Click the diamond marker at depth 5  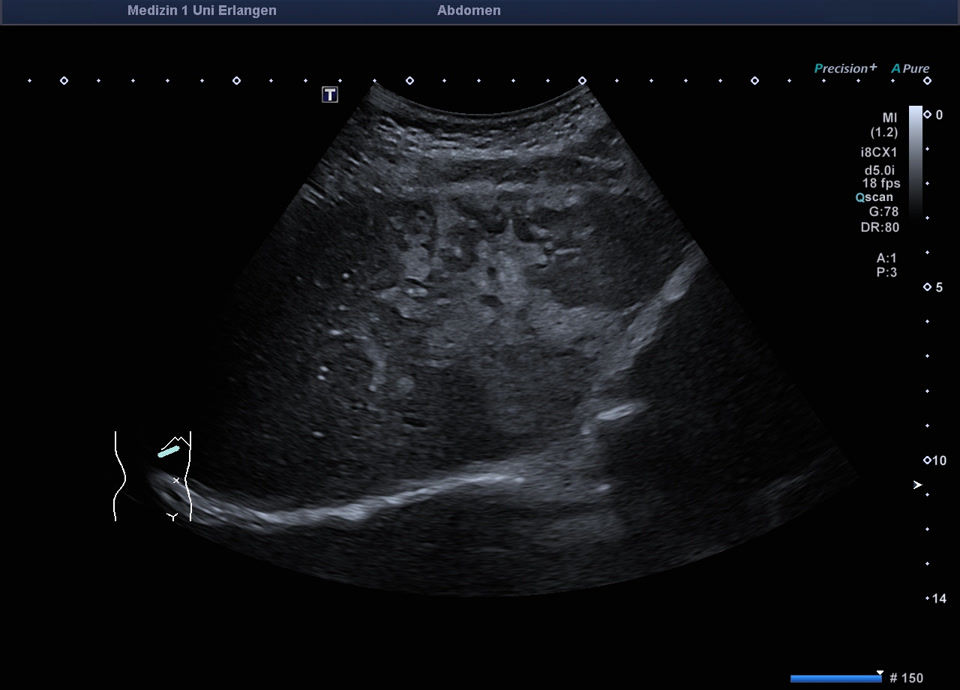[927, 288]
